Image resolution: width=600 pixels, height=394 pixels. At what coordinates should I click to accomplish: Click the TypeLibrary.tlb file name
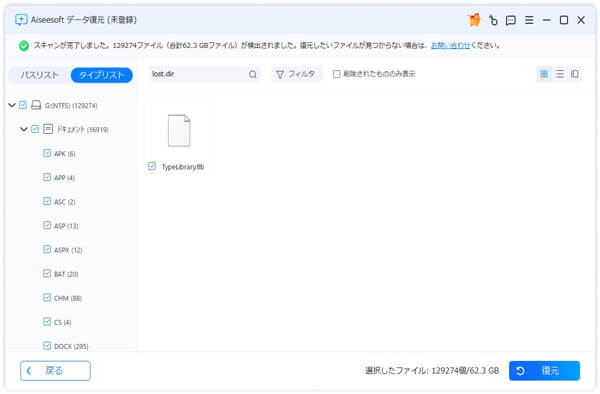pos(183,167)
